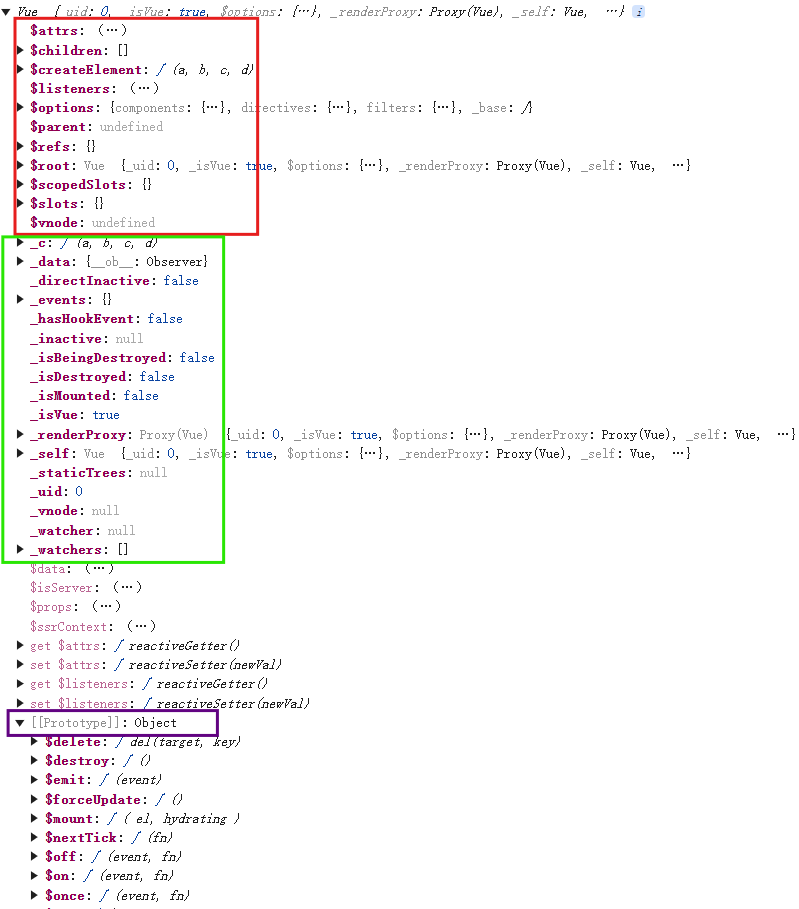Select the _isBeingDestroyed: false row
799x909 pixels.
[x=122, y=358]
